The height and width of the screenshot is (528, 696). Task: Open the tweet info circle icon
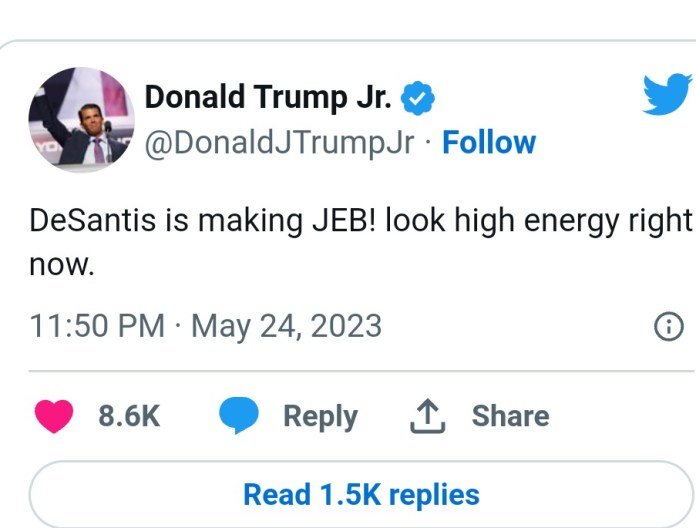667,326
